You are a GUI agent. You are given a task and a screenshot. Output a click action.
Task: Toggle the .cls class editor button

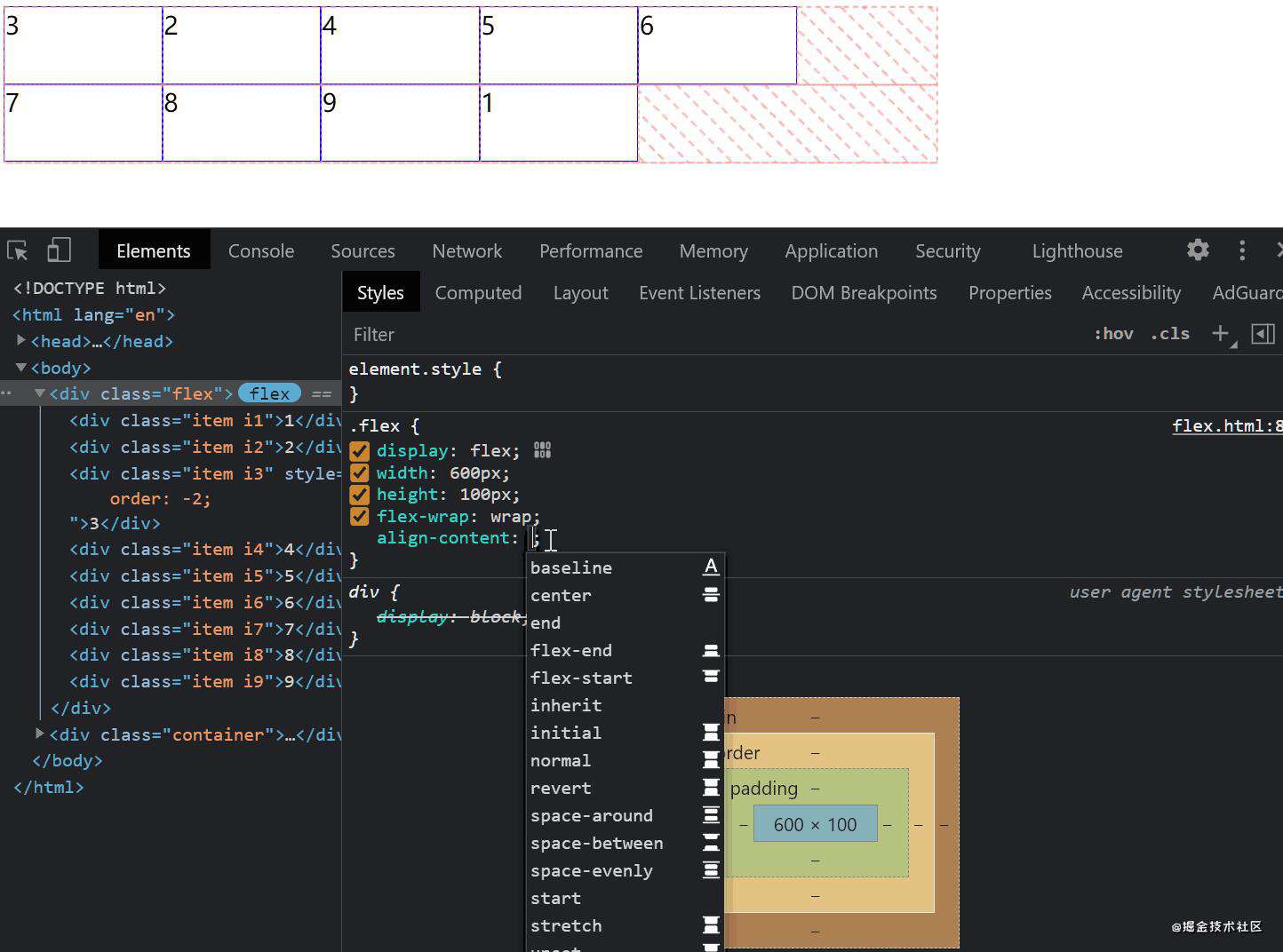coord(1170,334)
